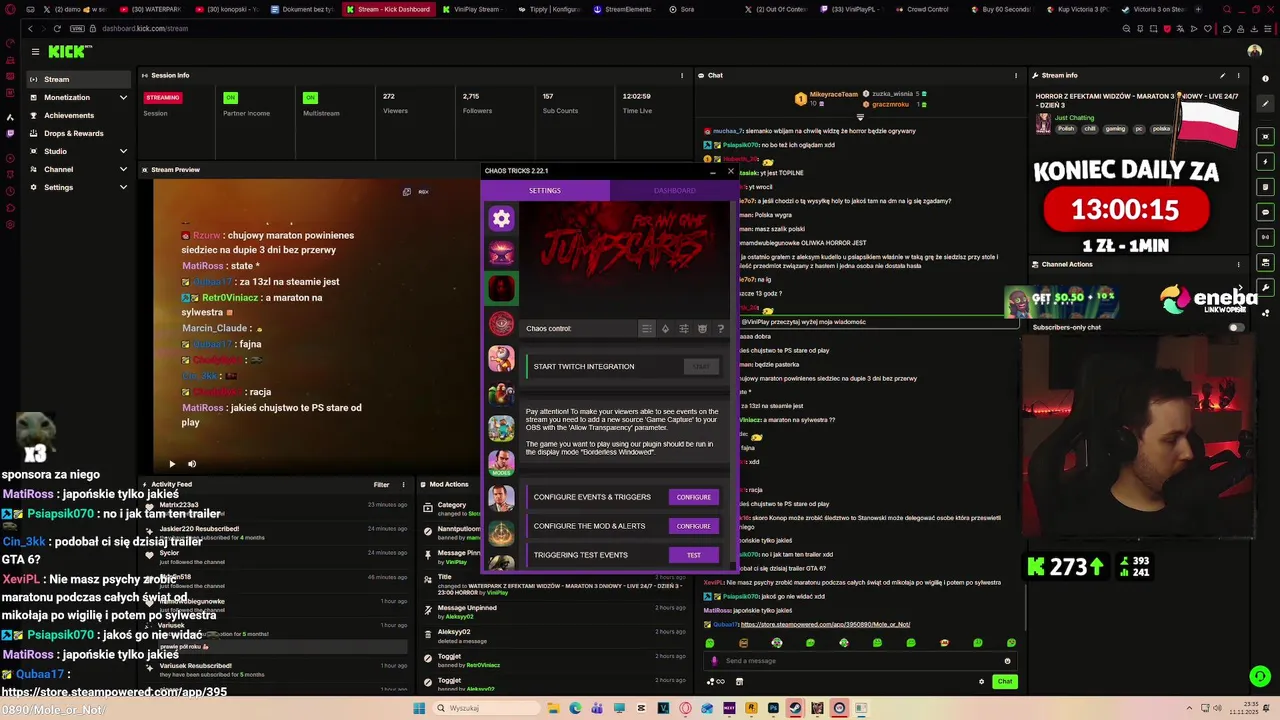This screenshot has width=1280, height=720.
Task: Click the wrench icon in right sidebar
Action: pyautogui.click(x=1266, y=288)
